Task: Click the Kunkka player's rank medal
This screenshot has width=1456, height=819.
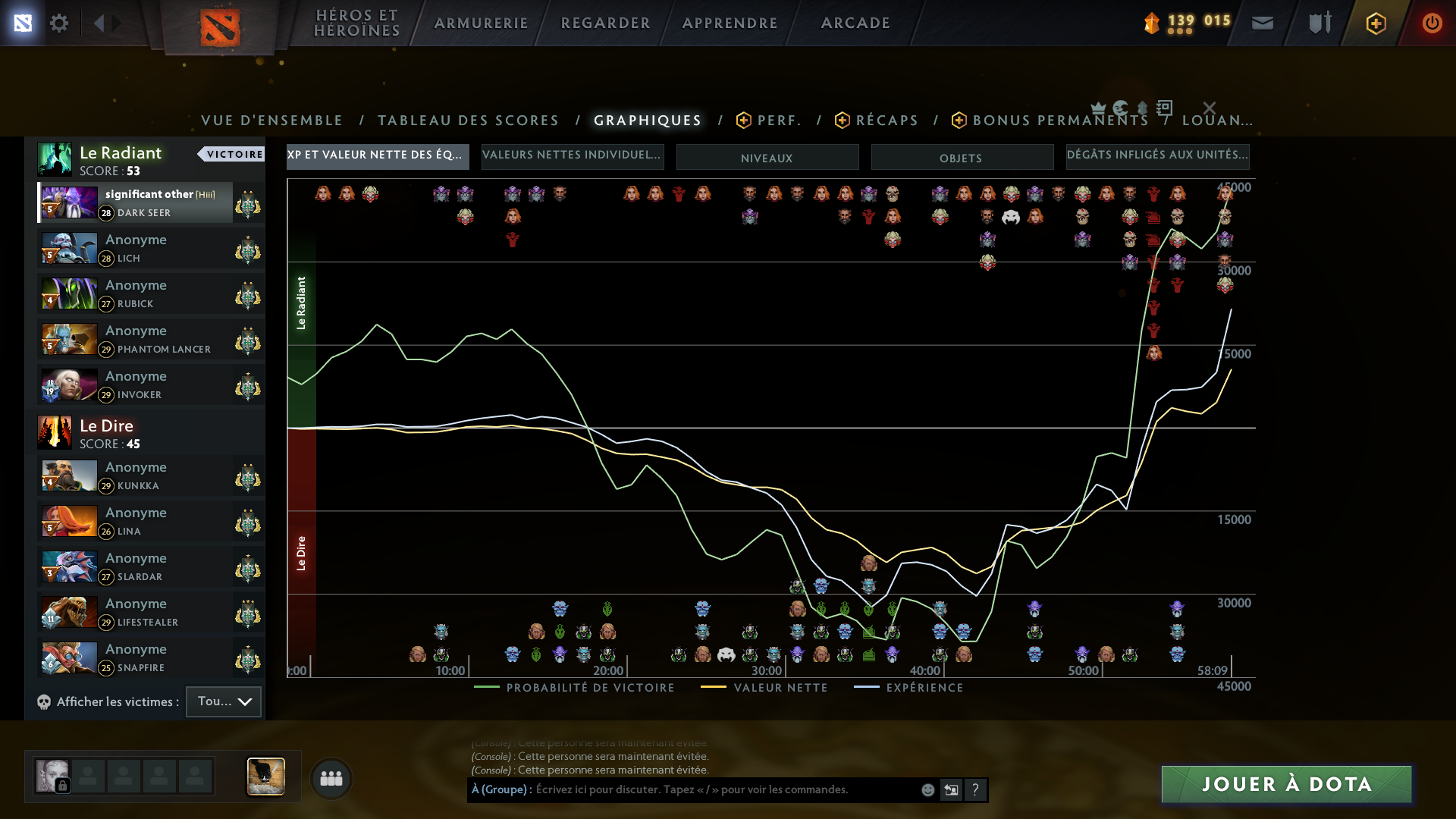Action: pyautogui.click(x=248, y=478)
